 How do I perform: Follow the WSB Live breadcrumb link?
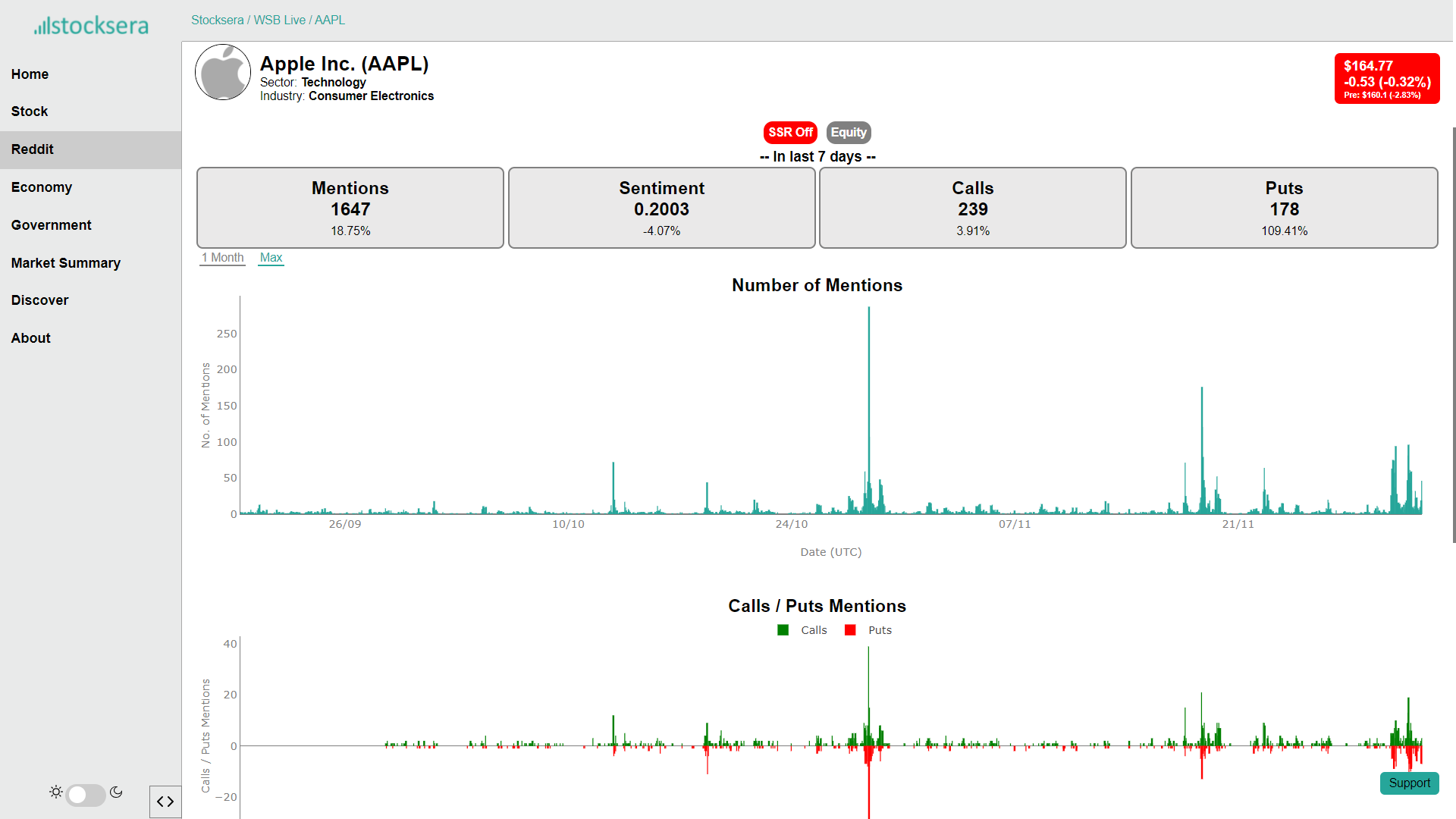click(x=279, y=20)
